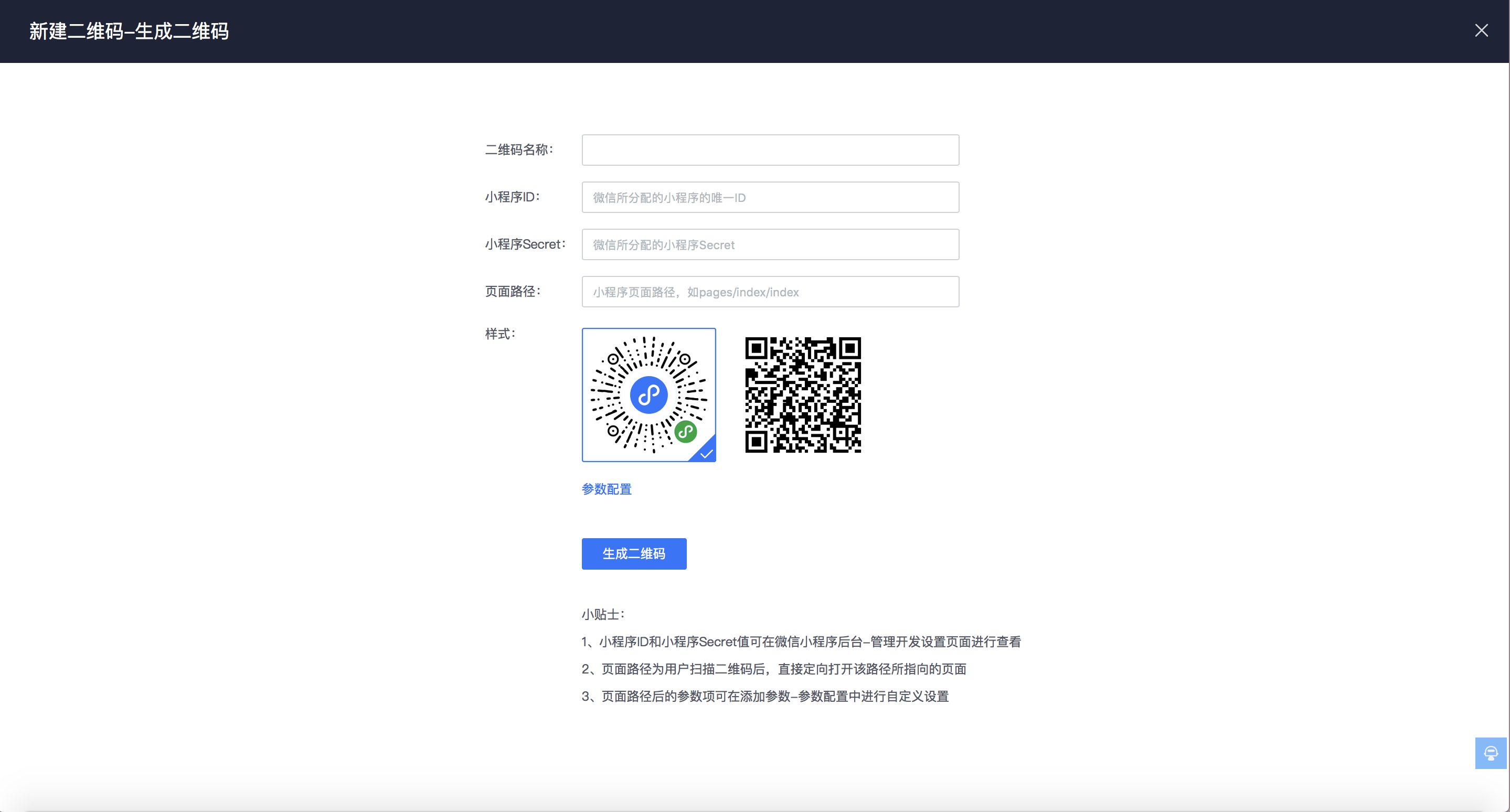Click the sunflower code preview thumbnail
1510x812 pixels.
coord(648,395)
